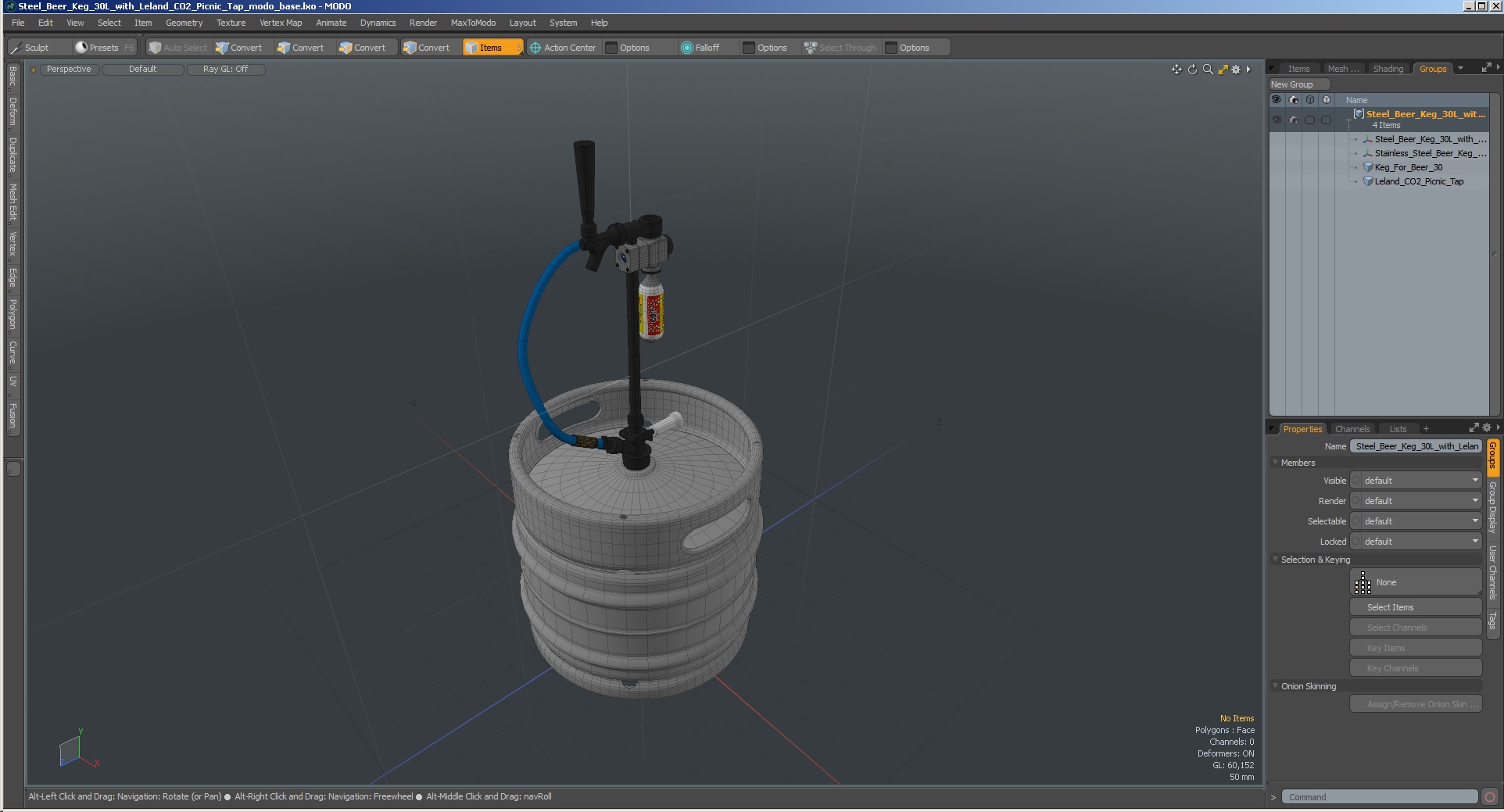Click the Leland_CO2_Picnic_Tap mesh cube icon
1504x812 pixels.
tap(1368, 181)
